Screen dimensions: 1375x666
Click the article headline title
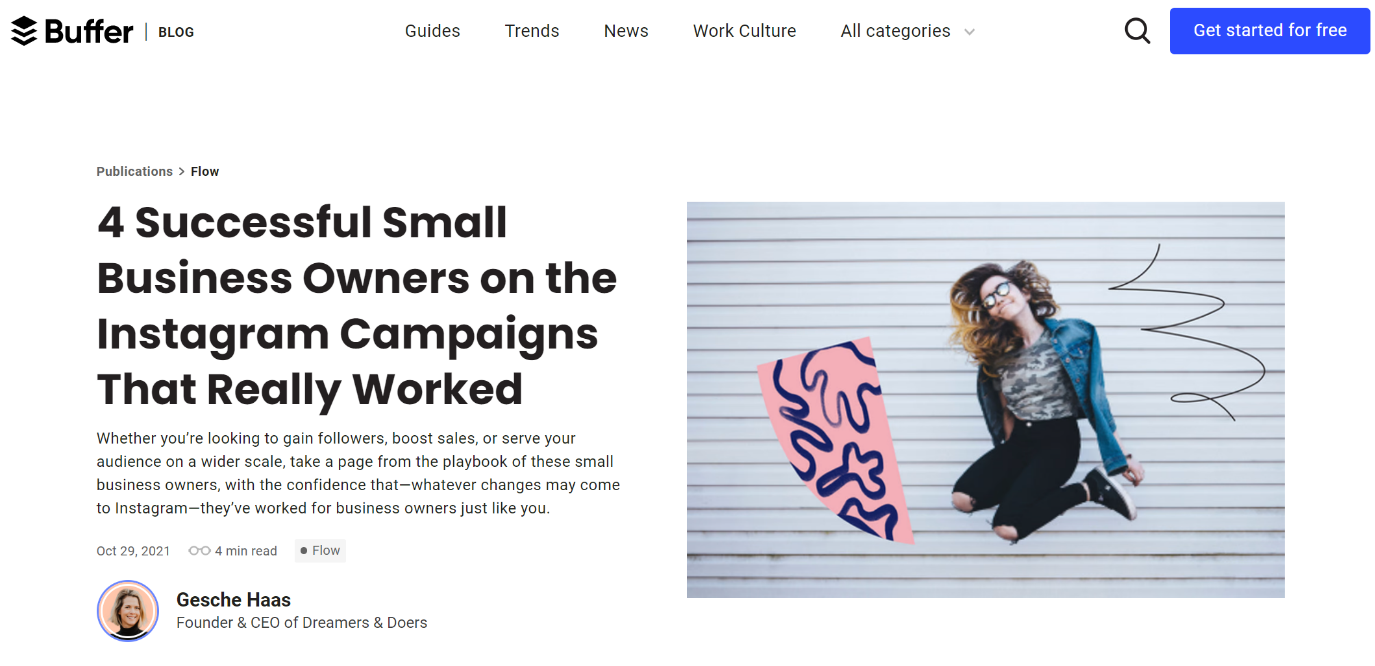(x=357, y=306)
